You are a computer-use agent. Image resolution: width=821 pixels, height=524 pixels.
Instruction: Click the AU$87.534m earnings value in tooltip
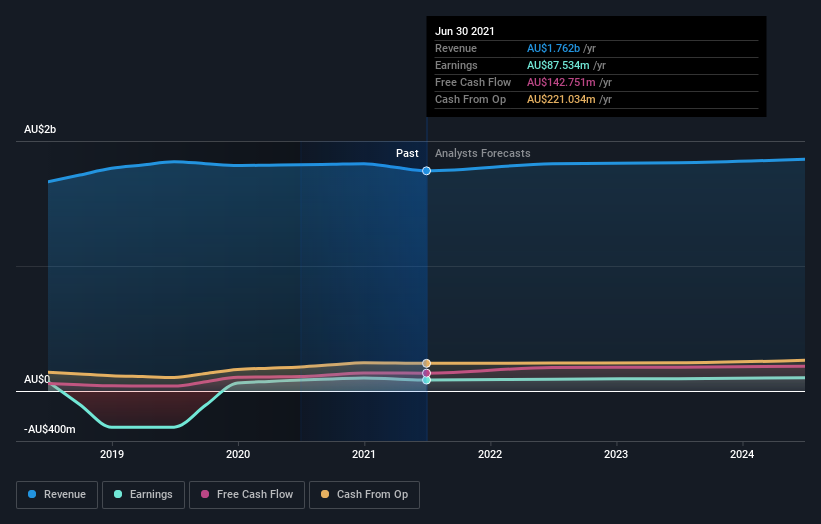pos(558,65)
